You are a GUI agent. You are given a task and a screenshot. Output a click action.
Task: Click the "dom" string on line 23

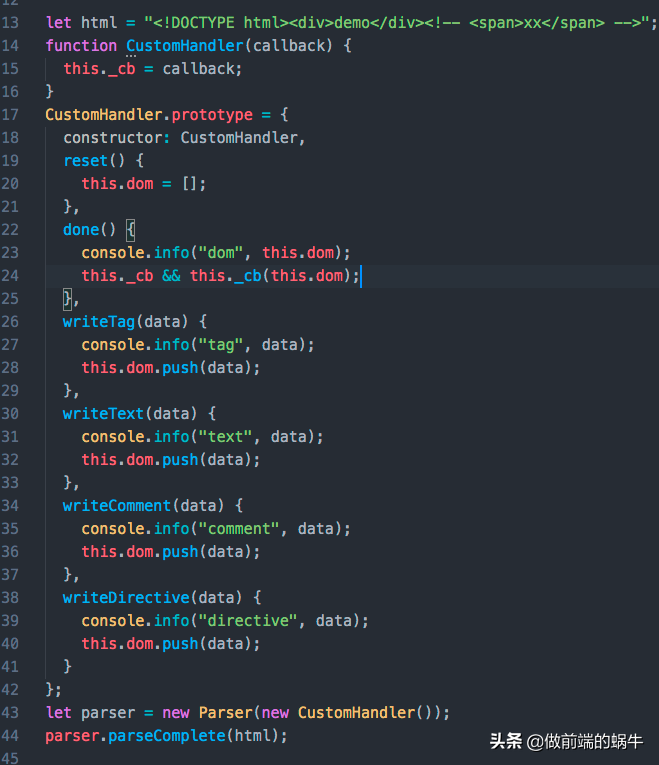pos(221,253)
